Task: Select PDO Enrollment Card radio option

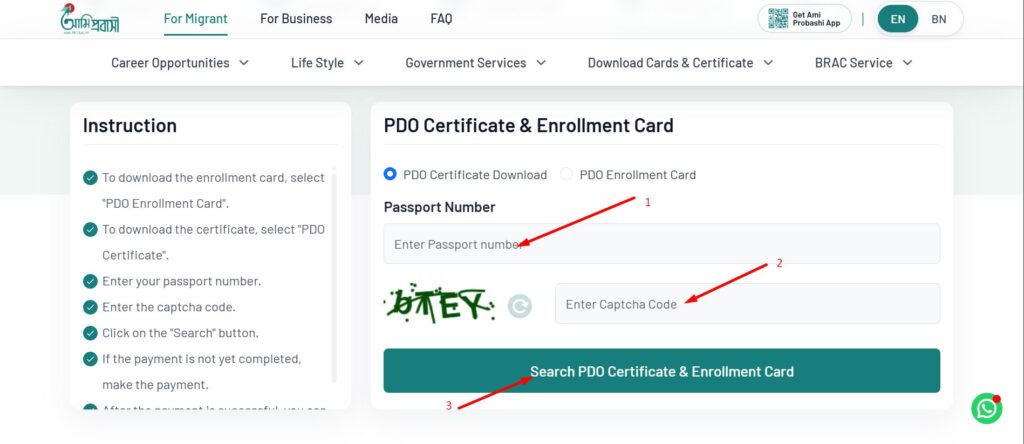Action: coord(567,174)
